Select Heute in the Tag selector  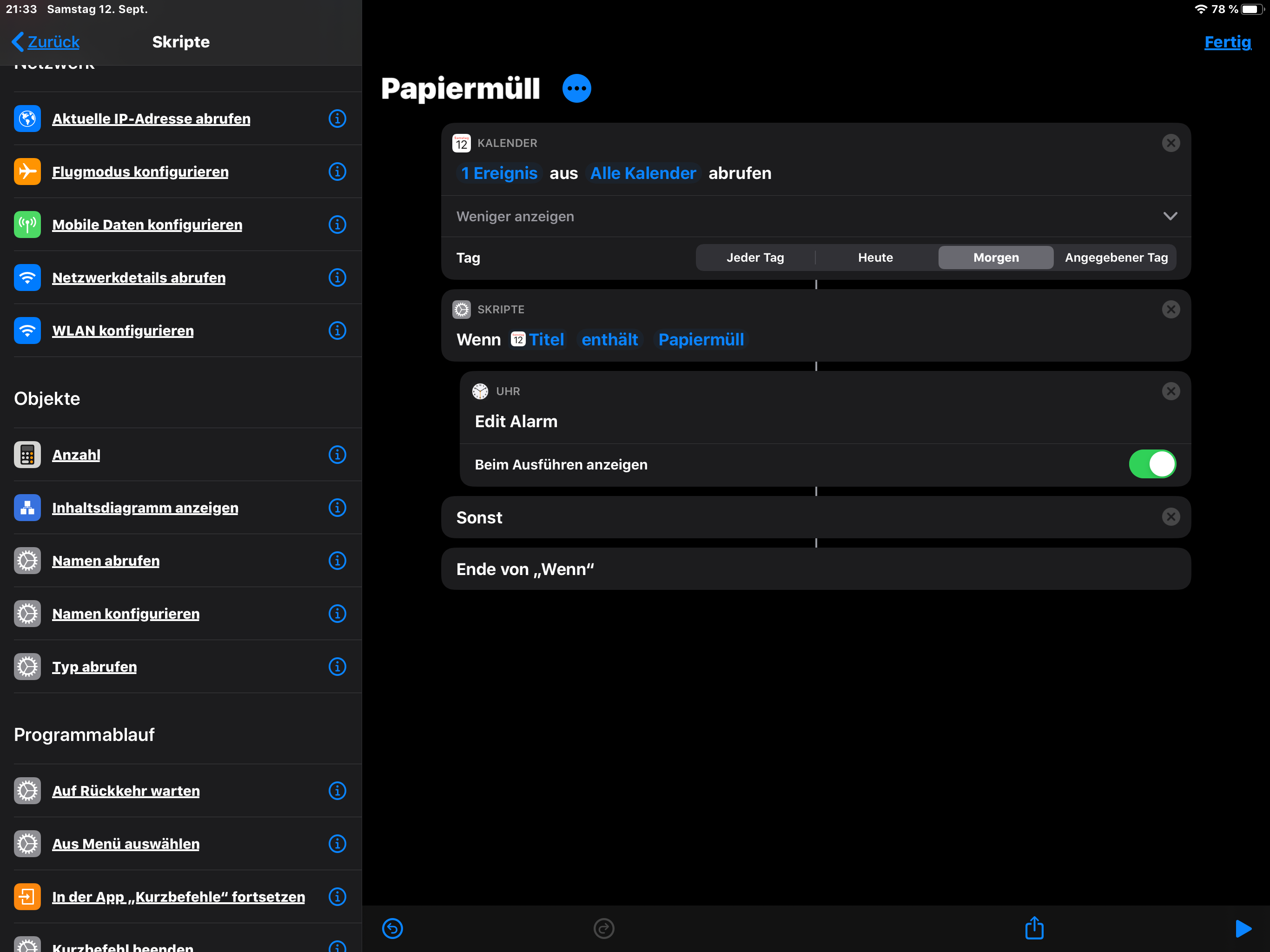click(x=875, y=257)
